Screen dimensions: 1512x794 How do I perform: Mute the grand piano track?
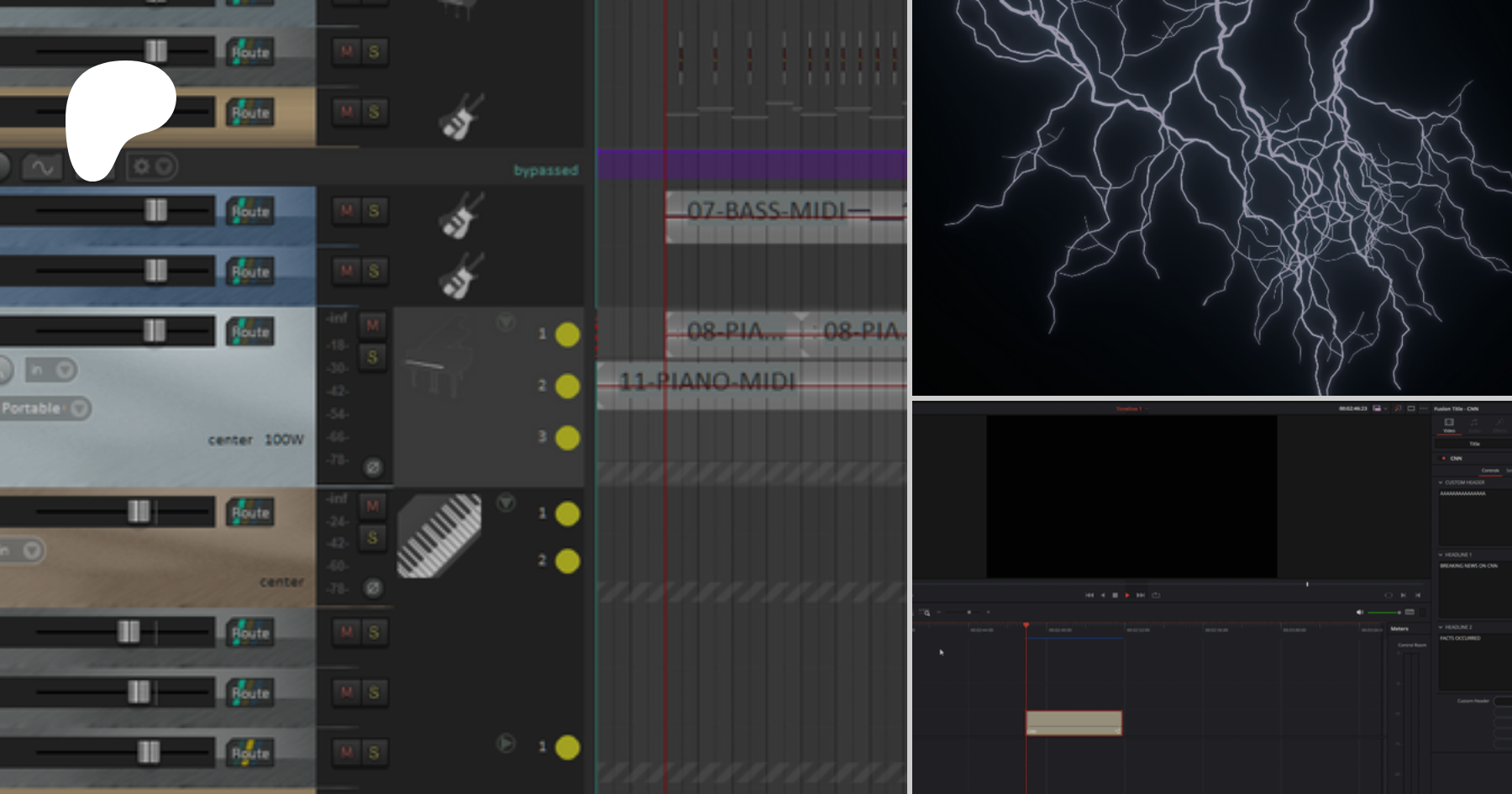click(372, 325)
